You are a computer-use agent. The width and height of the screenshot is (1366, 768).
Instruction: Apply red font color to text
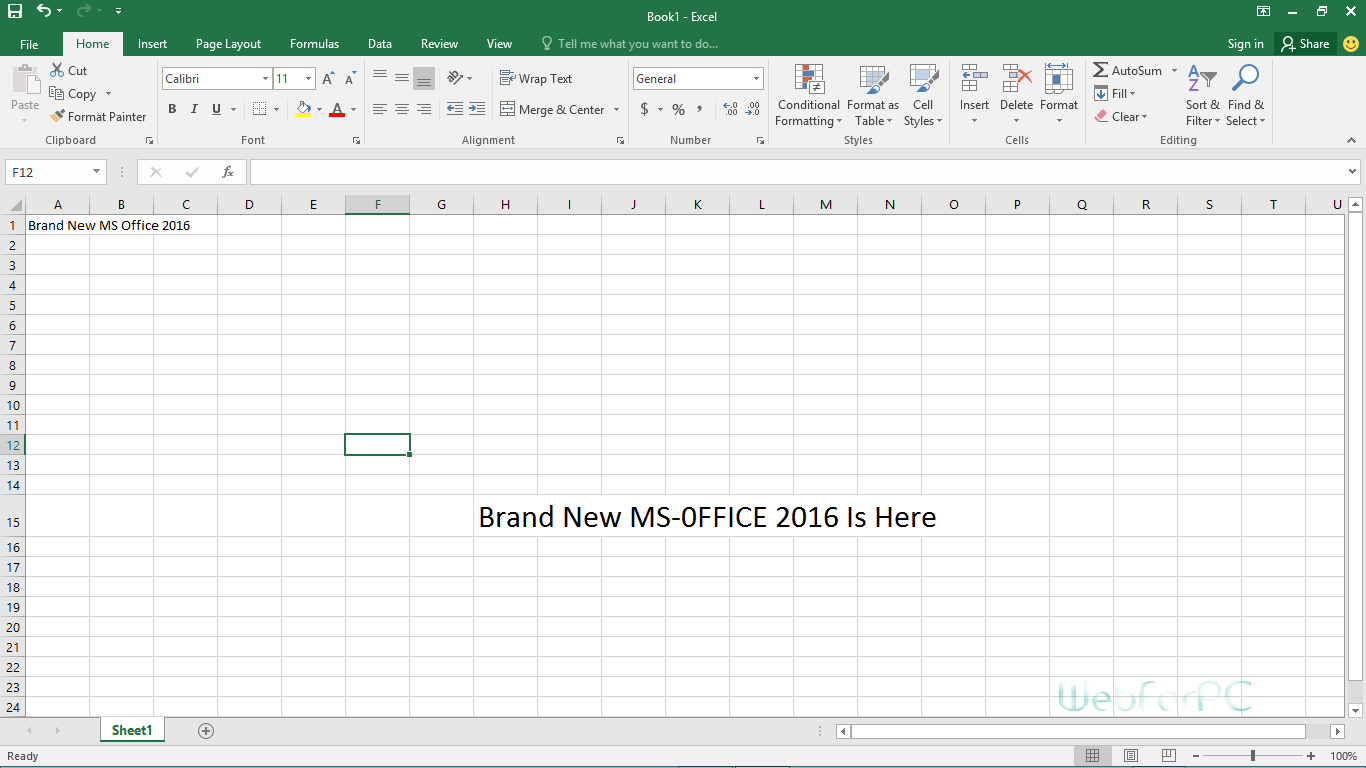click(337, 110)
